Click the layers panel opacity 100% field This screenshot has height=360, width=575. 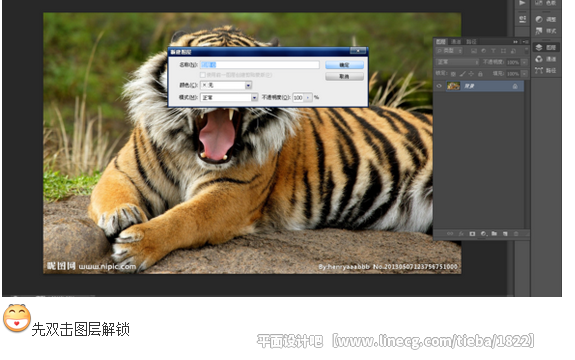(513, 62)
